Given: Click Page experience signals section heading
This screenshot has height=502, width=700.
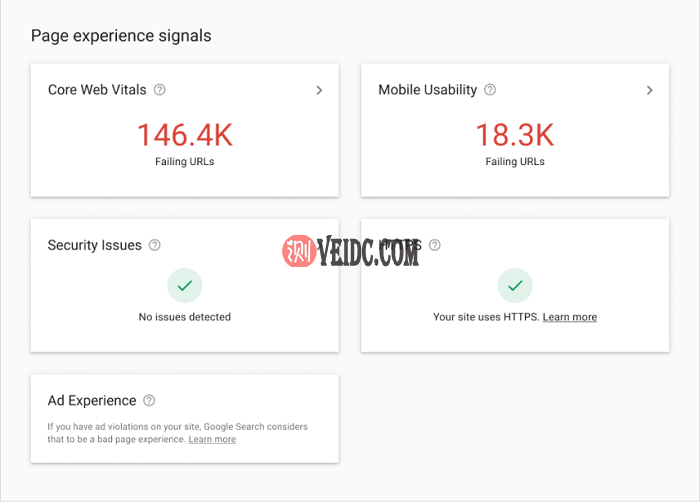Looking at the screenshot, I should point(121,36).
